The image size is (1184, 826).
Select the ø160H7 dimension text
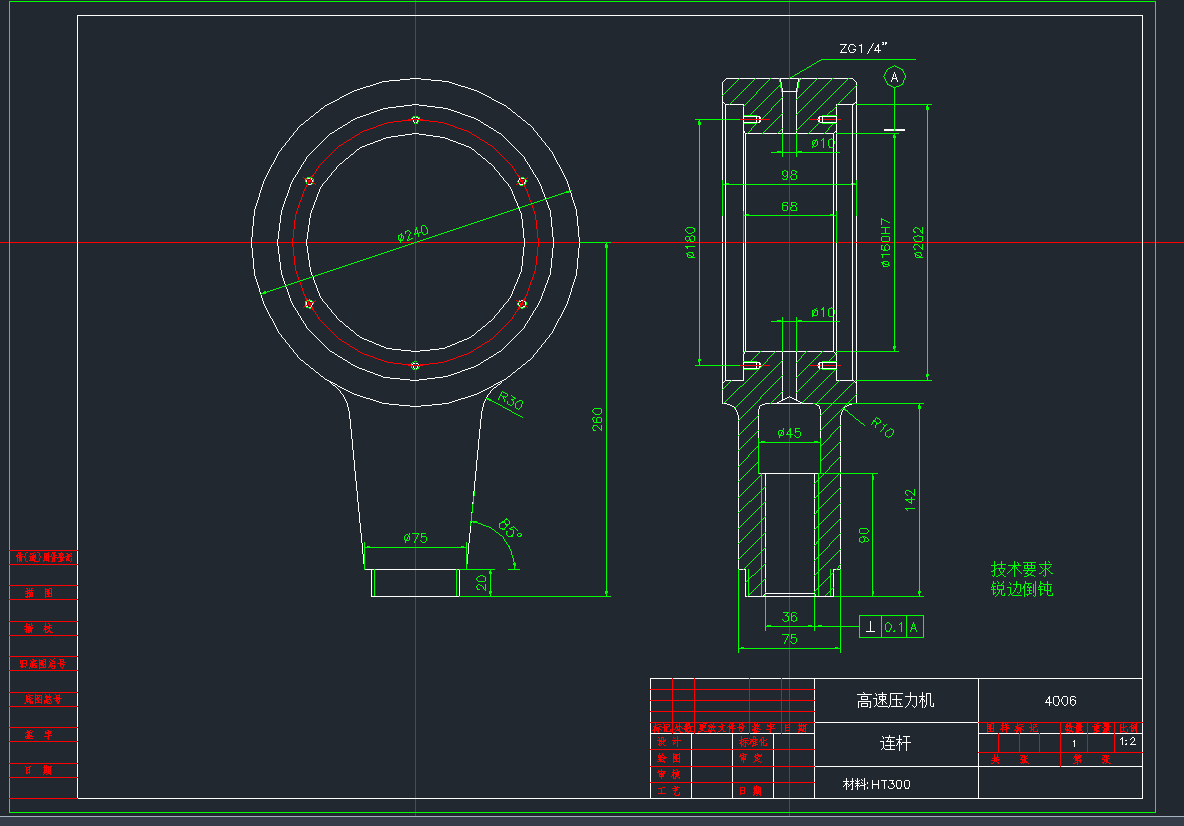point(886,244)
